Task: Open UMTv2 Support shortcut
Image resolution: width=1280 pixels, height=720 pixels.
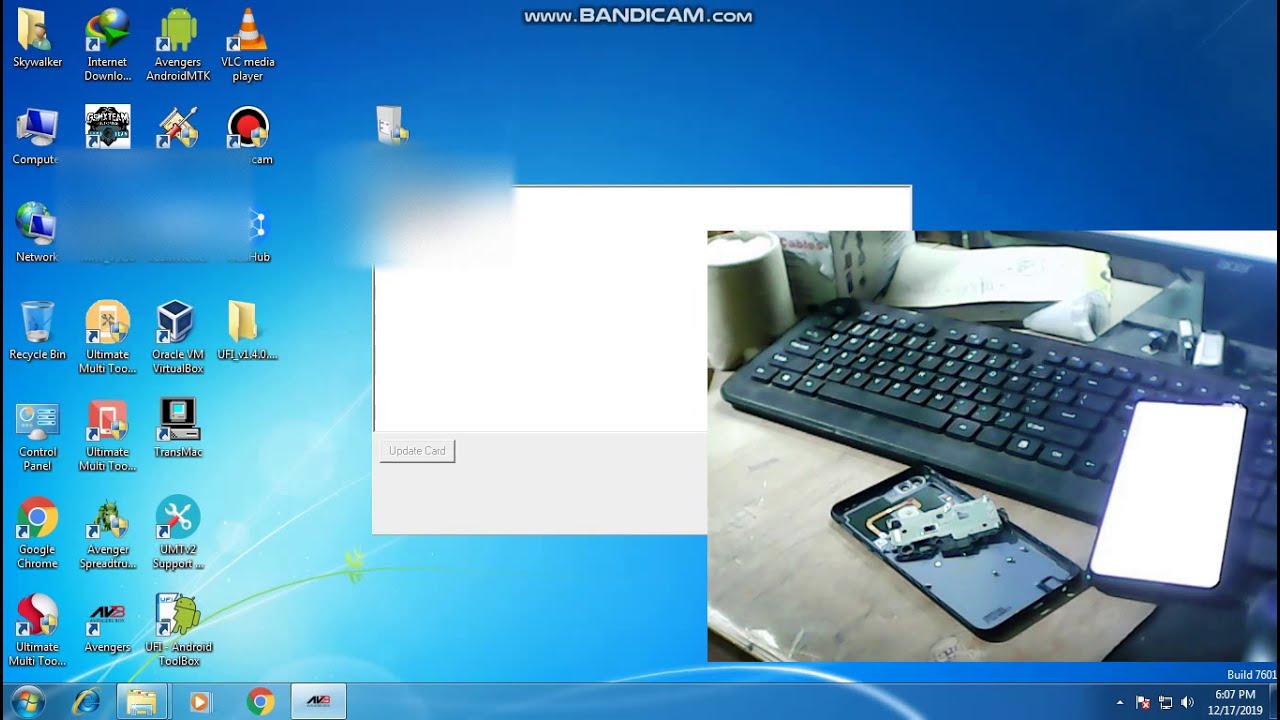Action: 178,533
